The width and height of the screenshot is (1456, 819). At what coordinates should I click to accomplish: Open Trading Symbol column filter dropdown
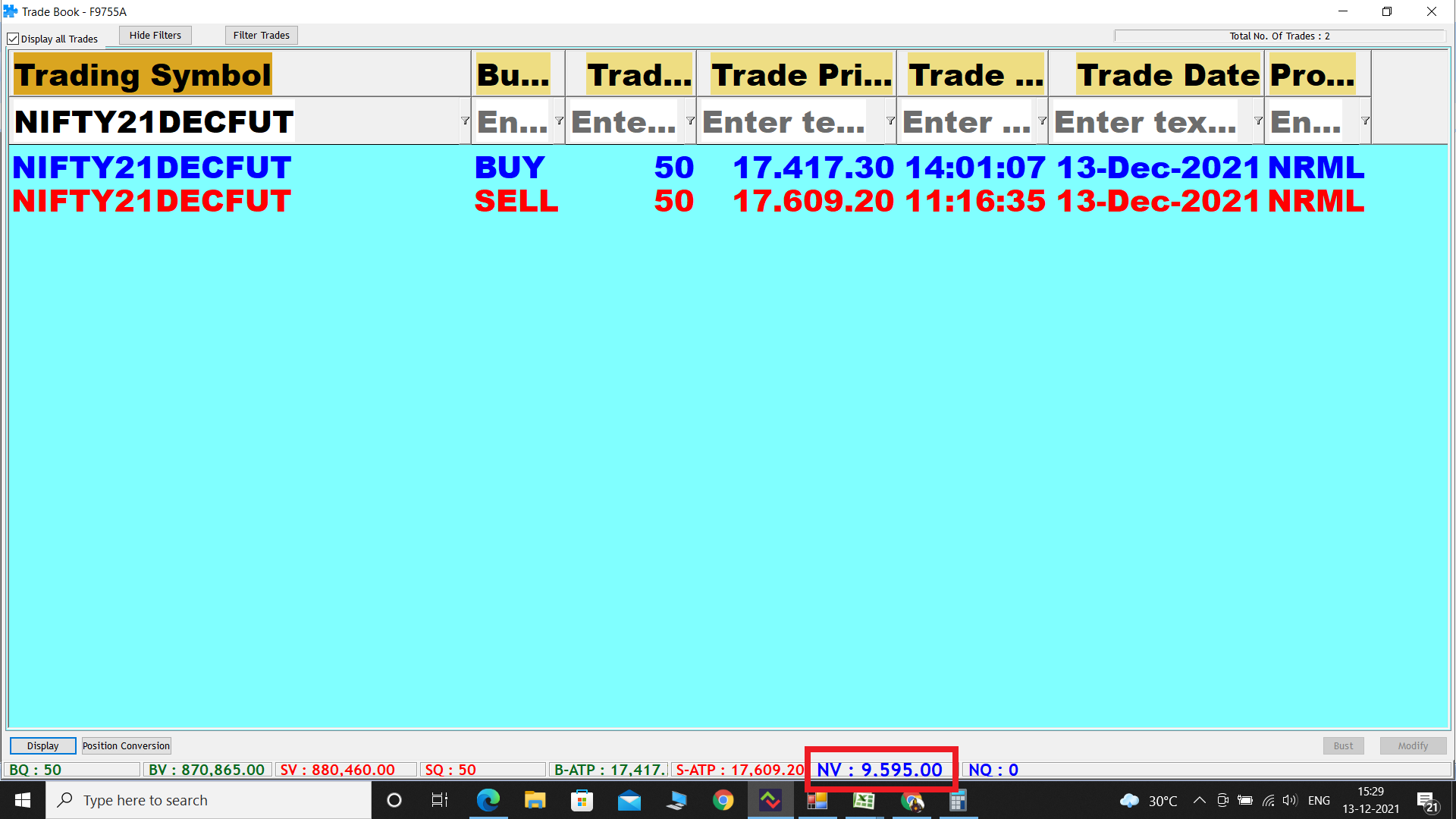click(464, 121)
